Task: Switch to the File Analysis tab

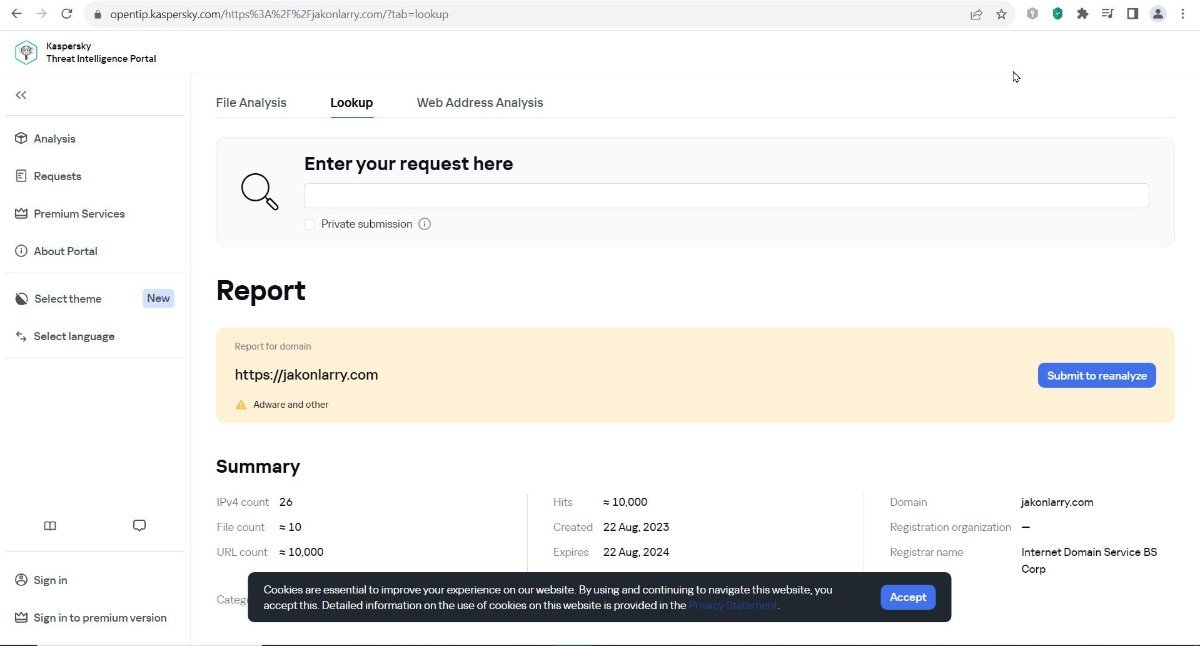Action: (x=251, y=103)
